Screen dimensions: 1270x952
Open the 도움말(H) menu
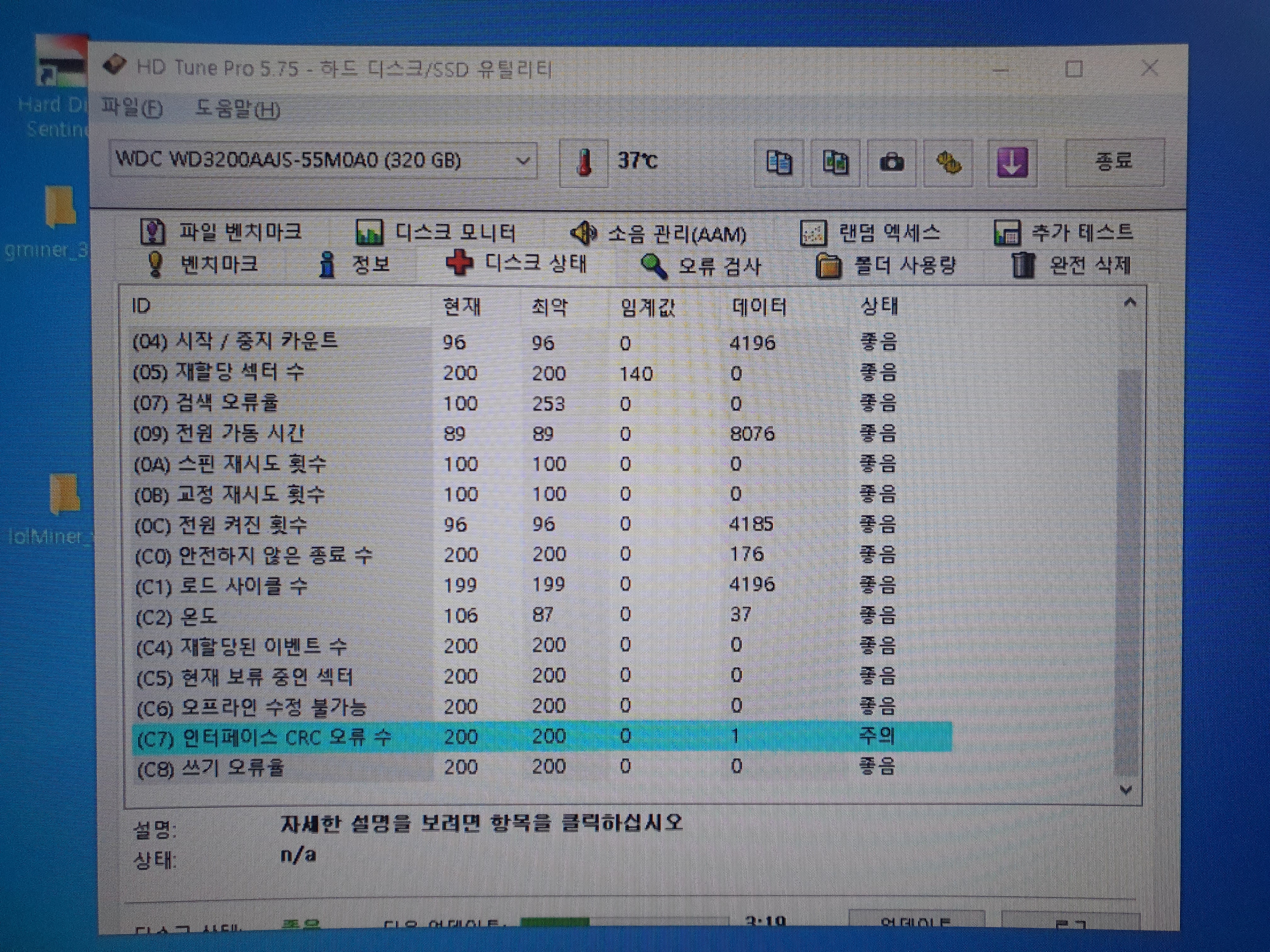pos(238,109)
